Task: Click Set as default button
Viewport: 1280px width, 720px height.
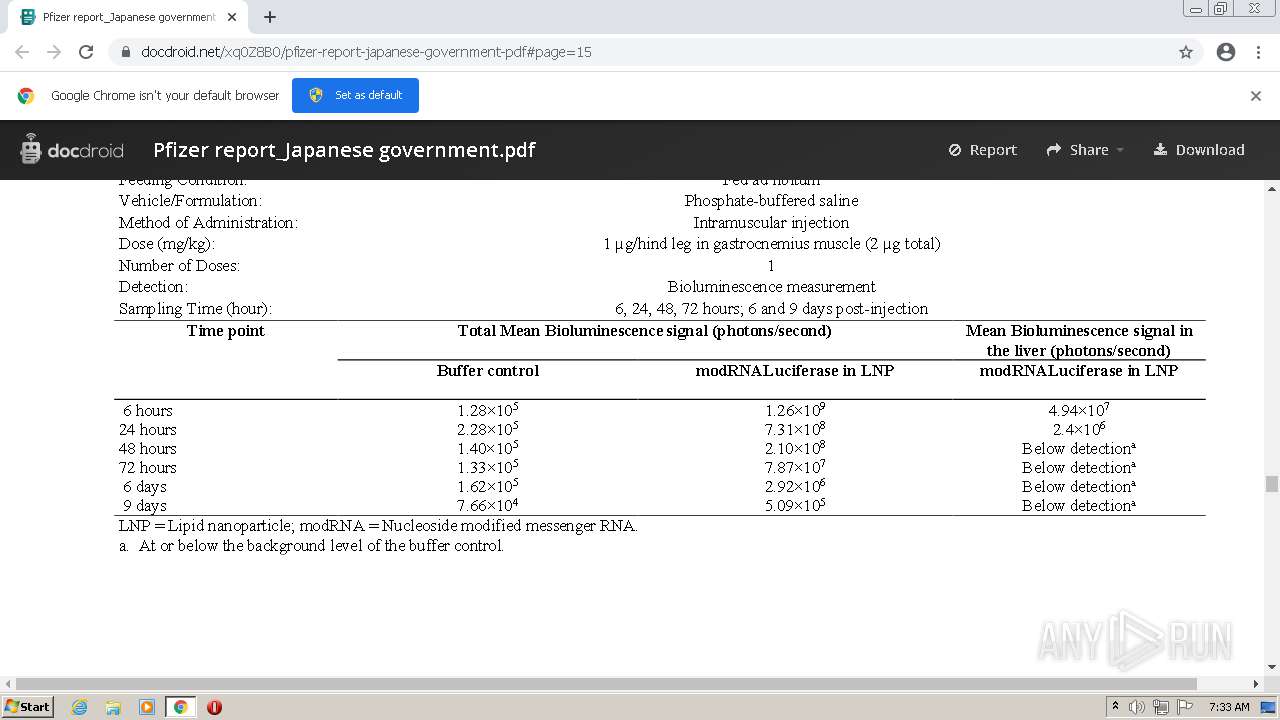Action: point(355,95)
